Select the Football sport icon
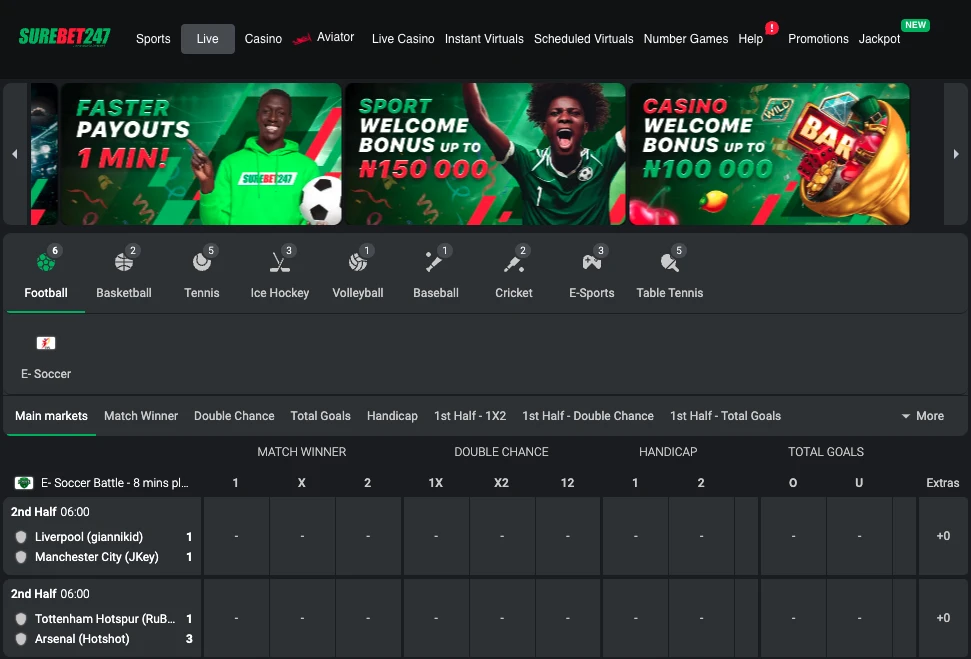971x659 pixels. pos(45,263)
